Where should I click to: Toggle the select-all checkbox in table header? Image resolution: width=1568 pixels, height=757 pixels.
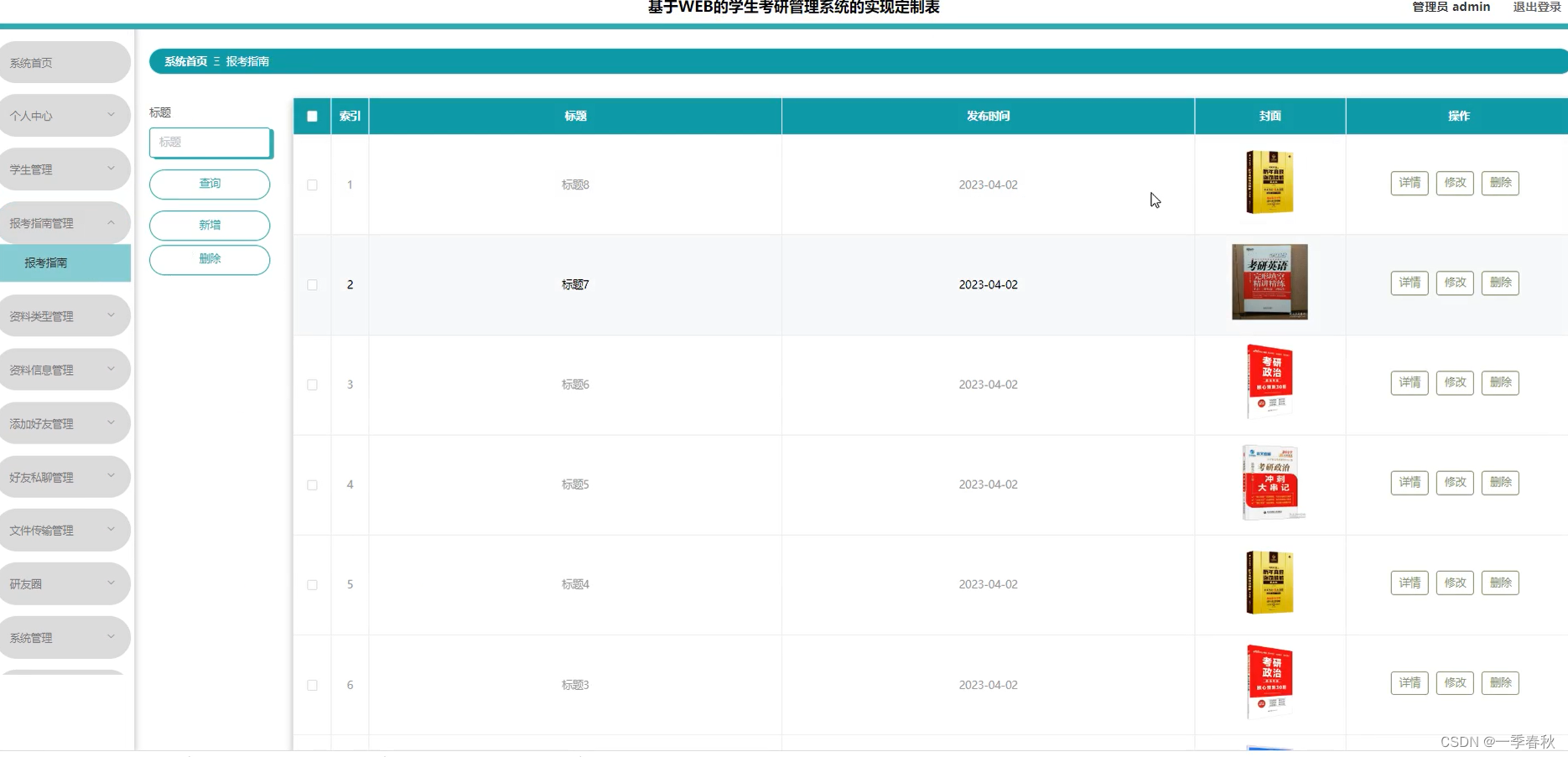[312, 117]
